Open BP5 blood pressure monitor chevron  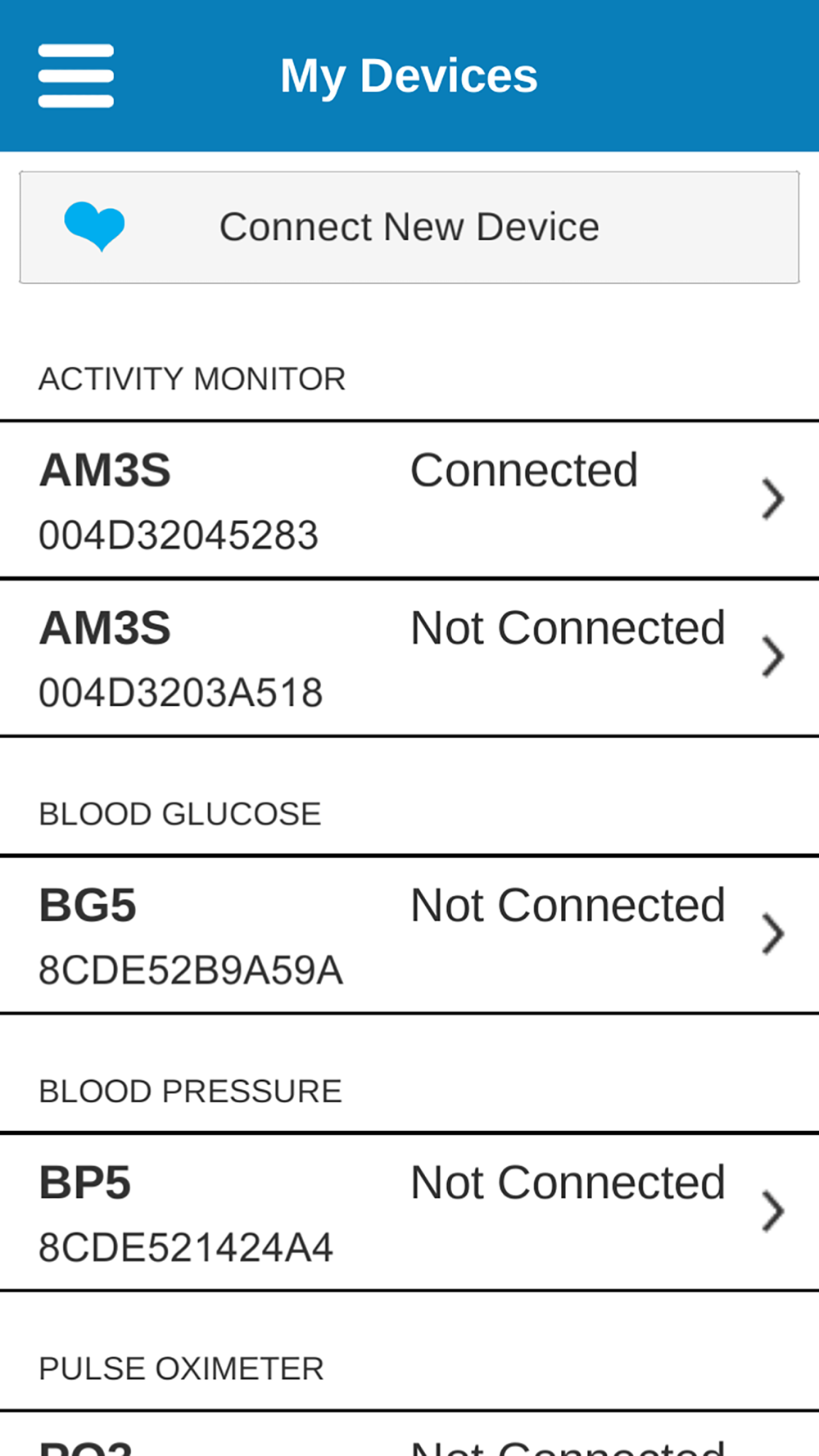click(x=772, y=1212)
